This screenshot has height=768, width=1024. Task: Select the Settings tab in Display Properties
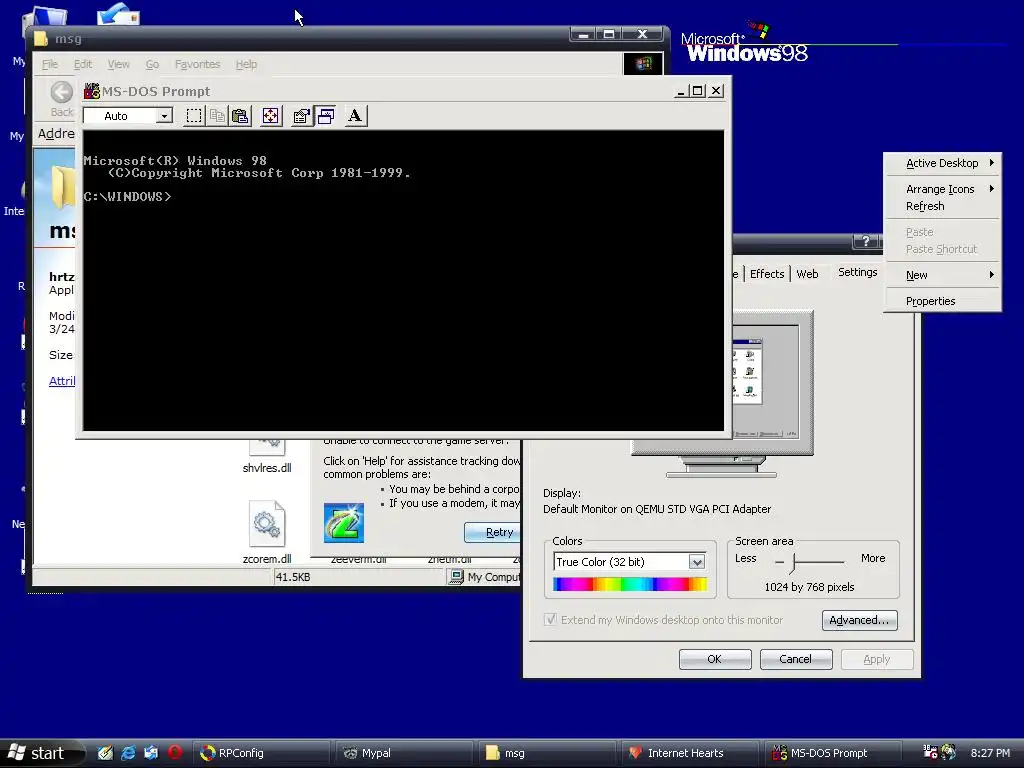click(857, 272)
